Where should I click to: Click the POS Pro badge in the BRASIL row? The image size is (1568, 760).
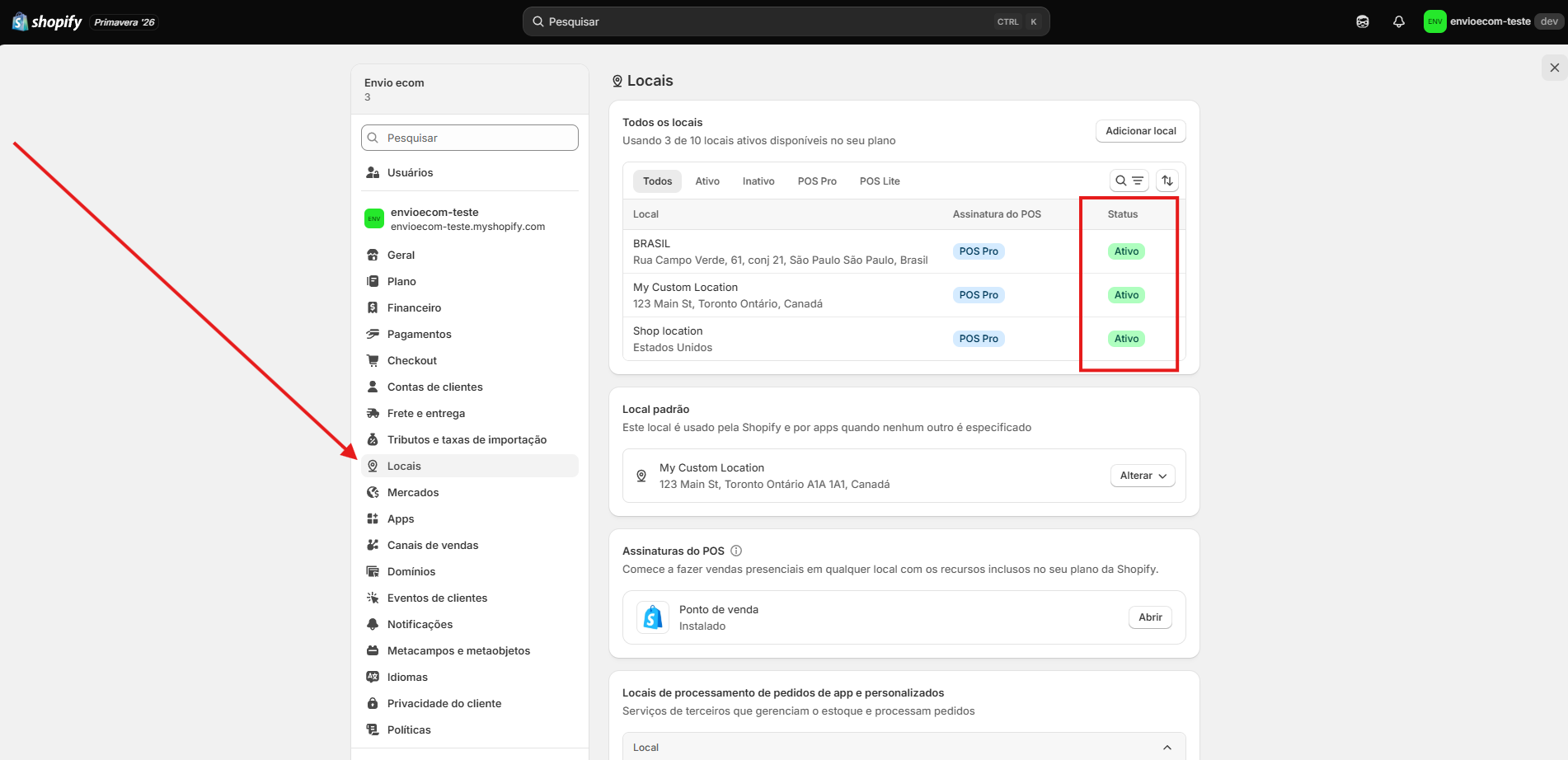coord(979,251)
